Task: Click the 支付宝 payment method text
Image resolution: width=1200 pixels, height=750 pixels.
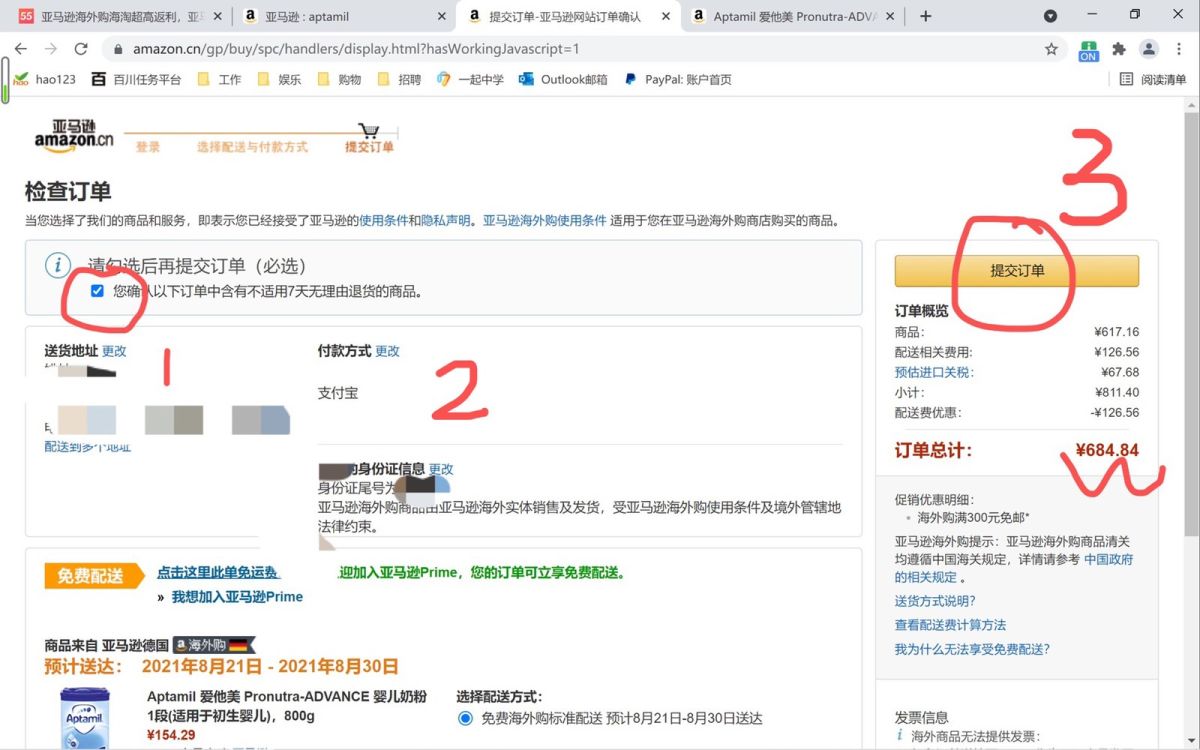Action: (x=338, y=393)
